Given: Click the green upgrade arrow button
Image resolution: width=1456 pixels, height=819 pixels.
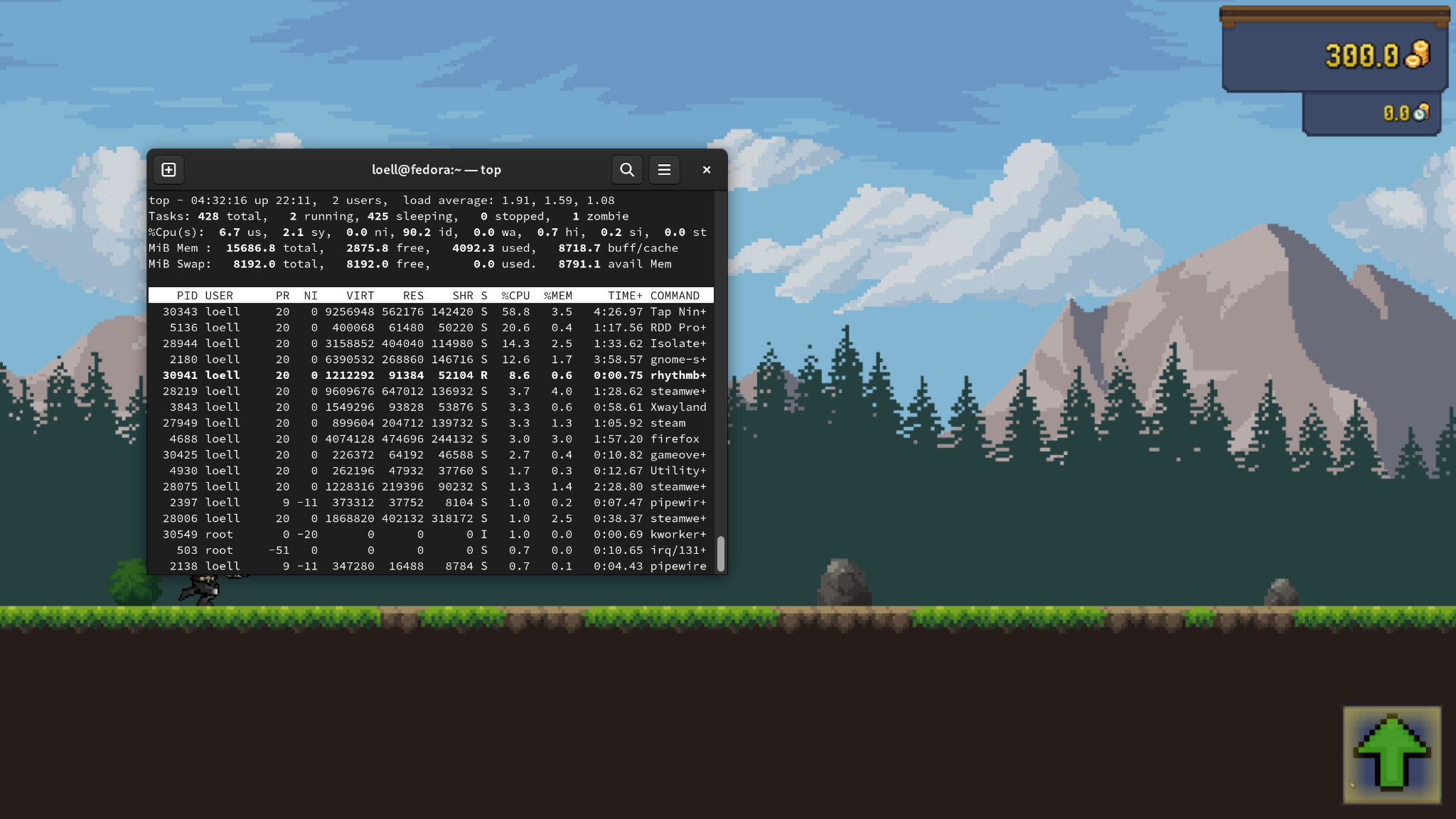Looking at the screenshot, I should (x=1391, y=754).
